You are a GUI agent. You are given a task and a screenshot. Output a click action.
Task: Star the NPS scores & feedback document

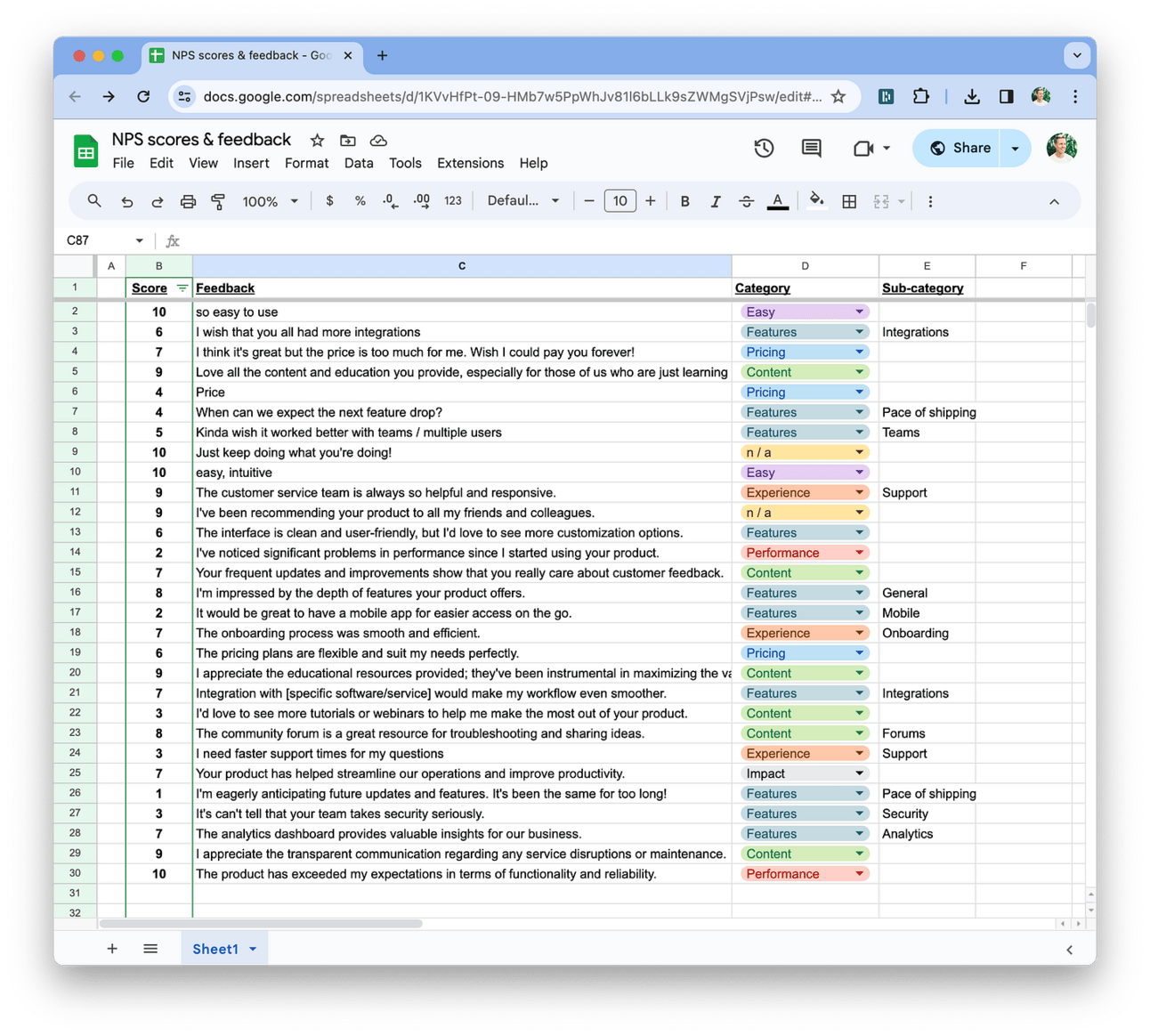tap(317, 141)
